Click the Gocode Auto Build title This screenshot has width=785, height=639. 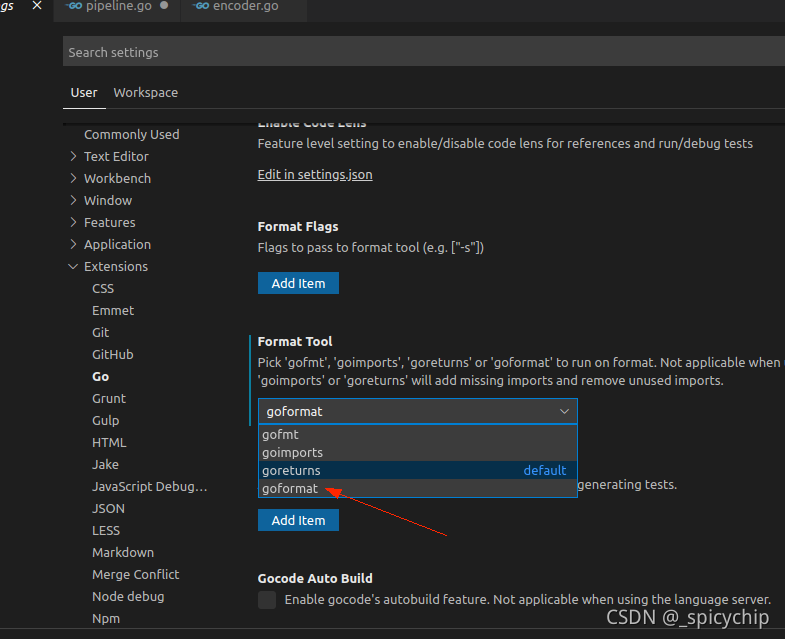pyautogui.click(x=315, y=578)
